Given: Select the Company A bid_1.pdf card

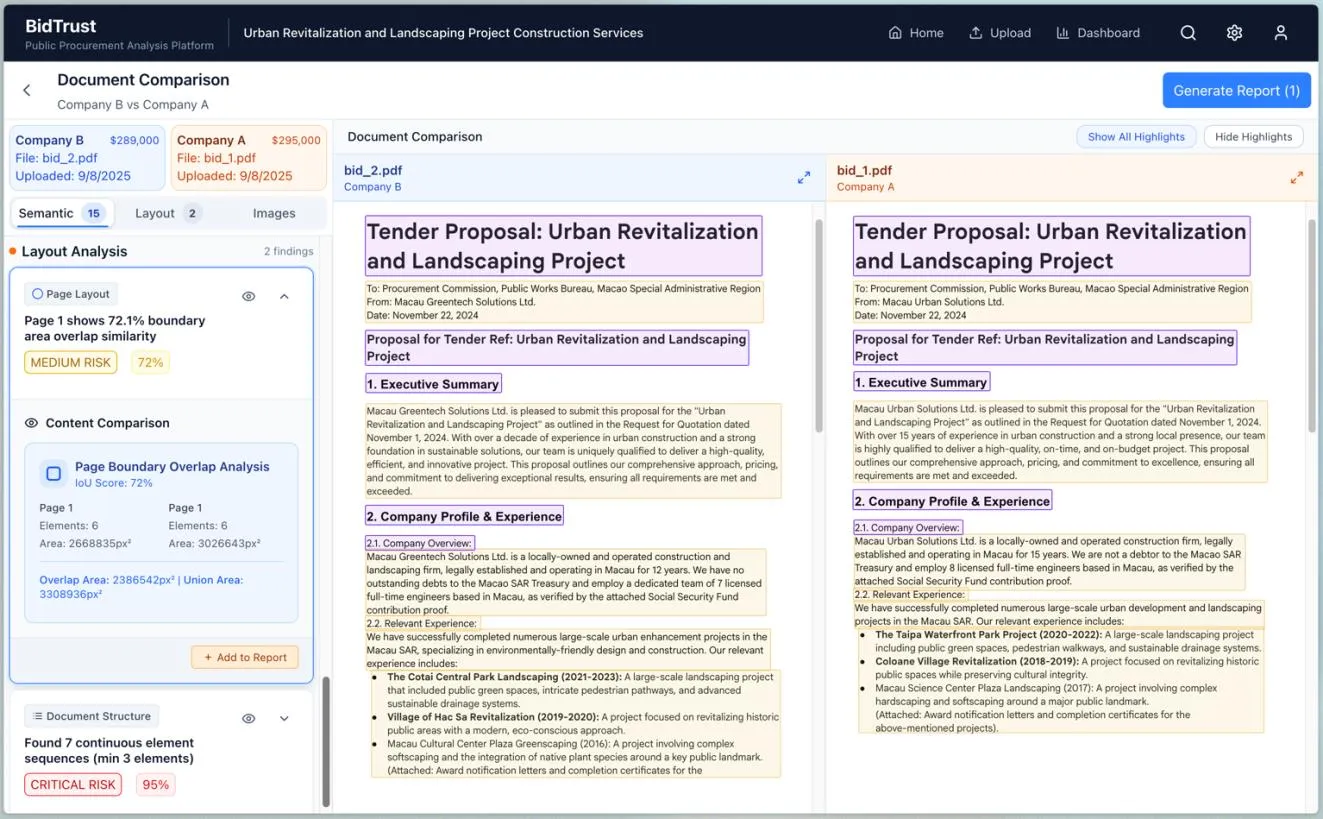Looking at the screenshot, I should 249,158.
